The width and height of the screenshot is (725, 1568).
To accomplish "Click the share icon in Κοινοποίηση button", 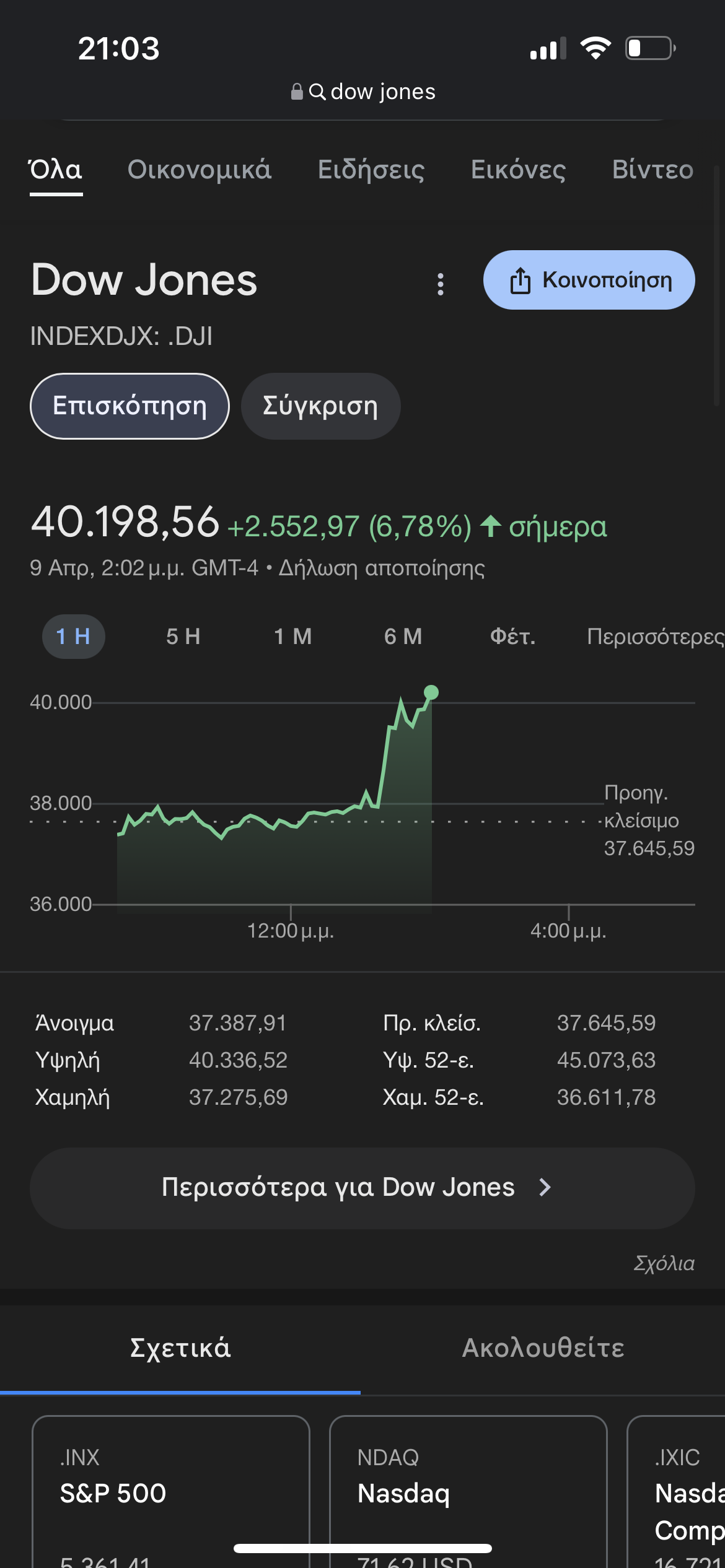I will [x=521, y=281].
